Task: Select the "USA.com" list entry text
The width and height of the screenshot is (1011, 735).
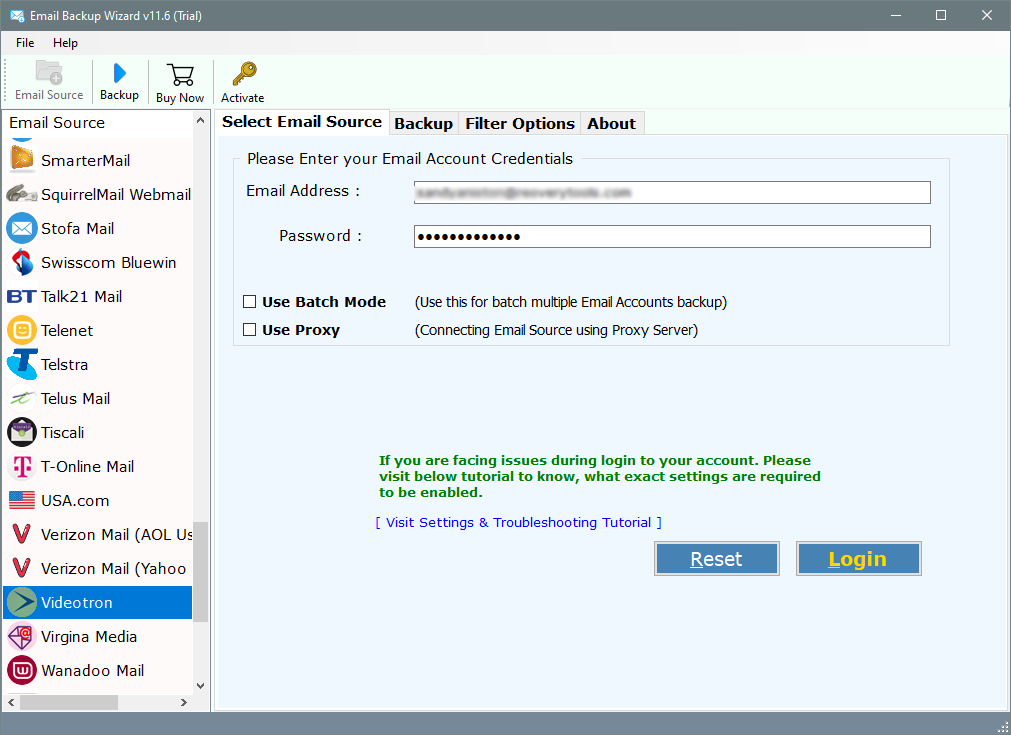Action: pos(75,500)
